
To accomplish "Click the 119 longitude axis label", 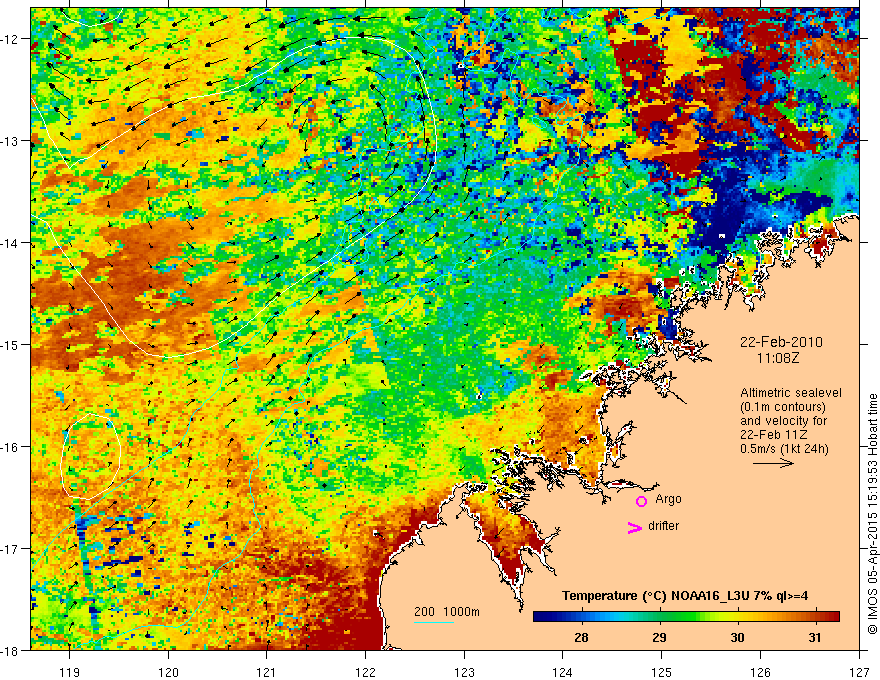I will [69, 672].
